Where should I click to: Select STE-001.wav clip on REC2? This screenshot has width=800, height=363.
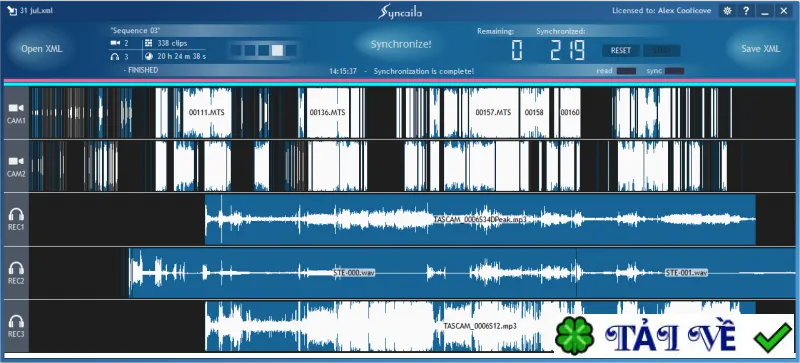click(x=686, y=273)
